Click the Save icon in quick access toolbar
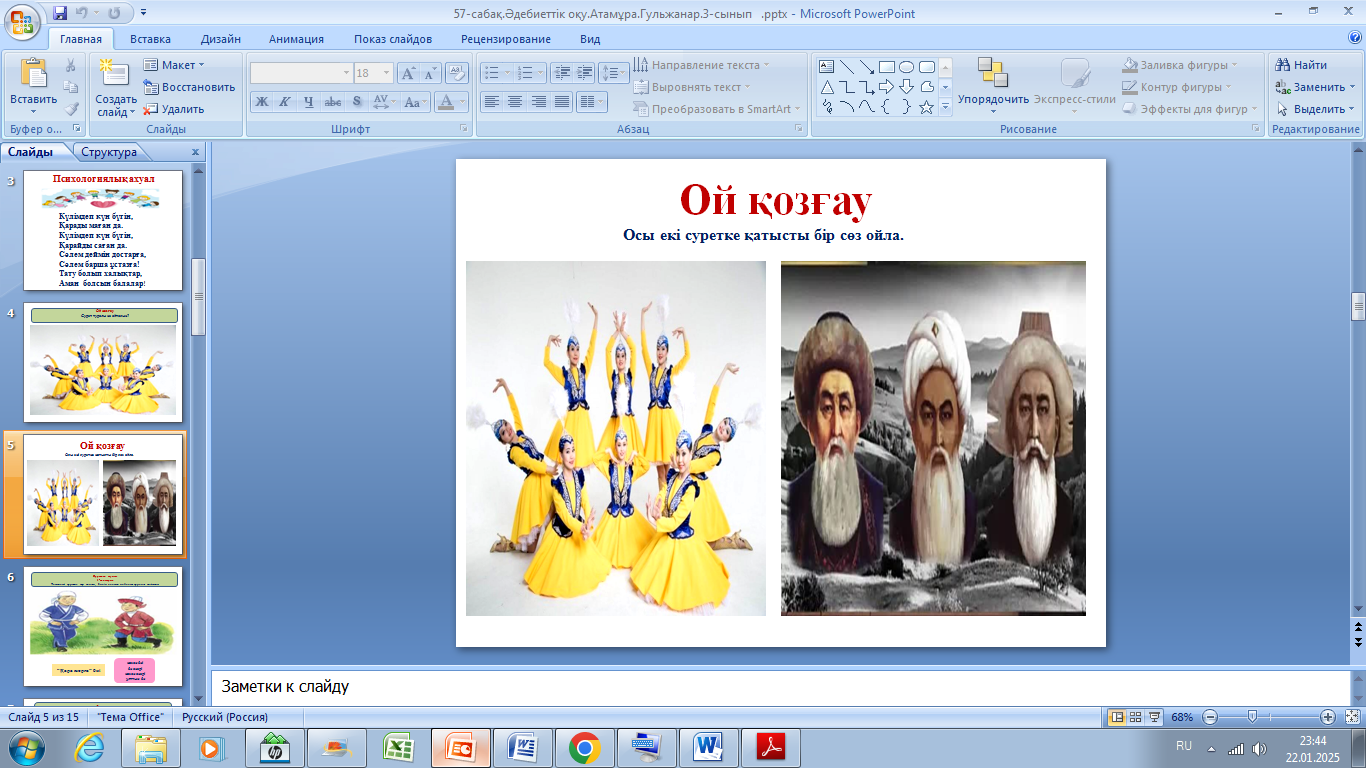 pyautogui.click(x=60, y=14)
